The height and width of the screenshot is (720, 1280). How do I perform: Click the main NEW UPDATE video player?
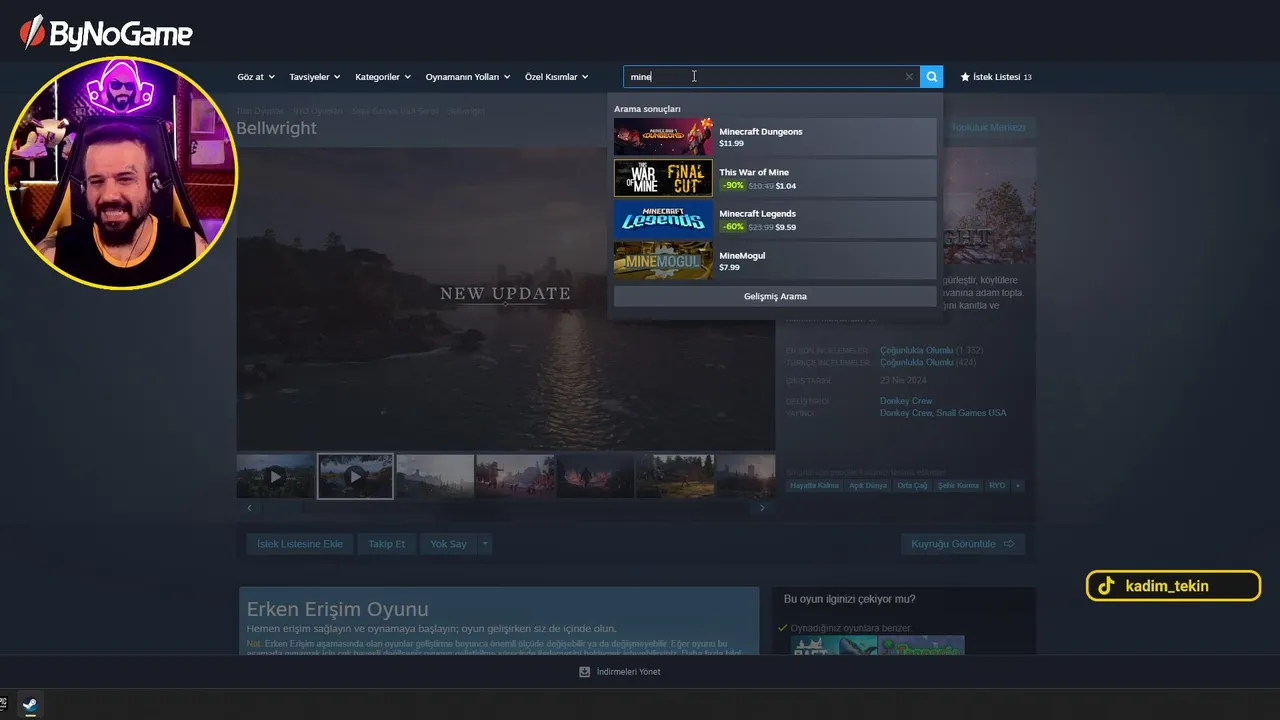506,299
